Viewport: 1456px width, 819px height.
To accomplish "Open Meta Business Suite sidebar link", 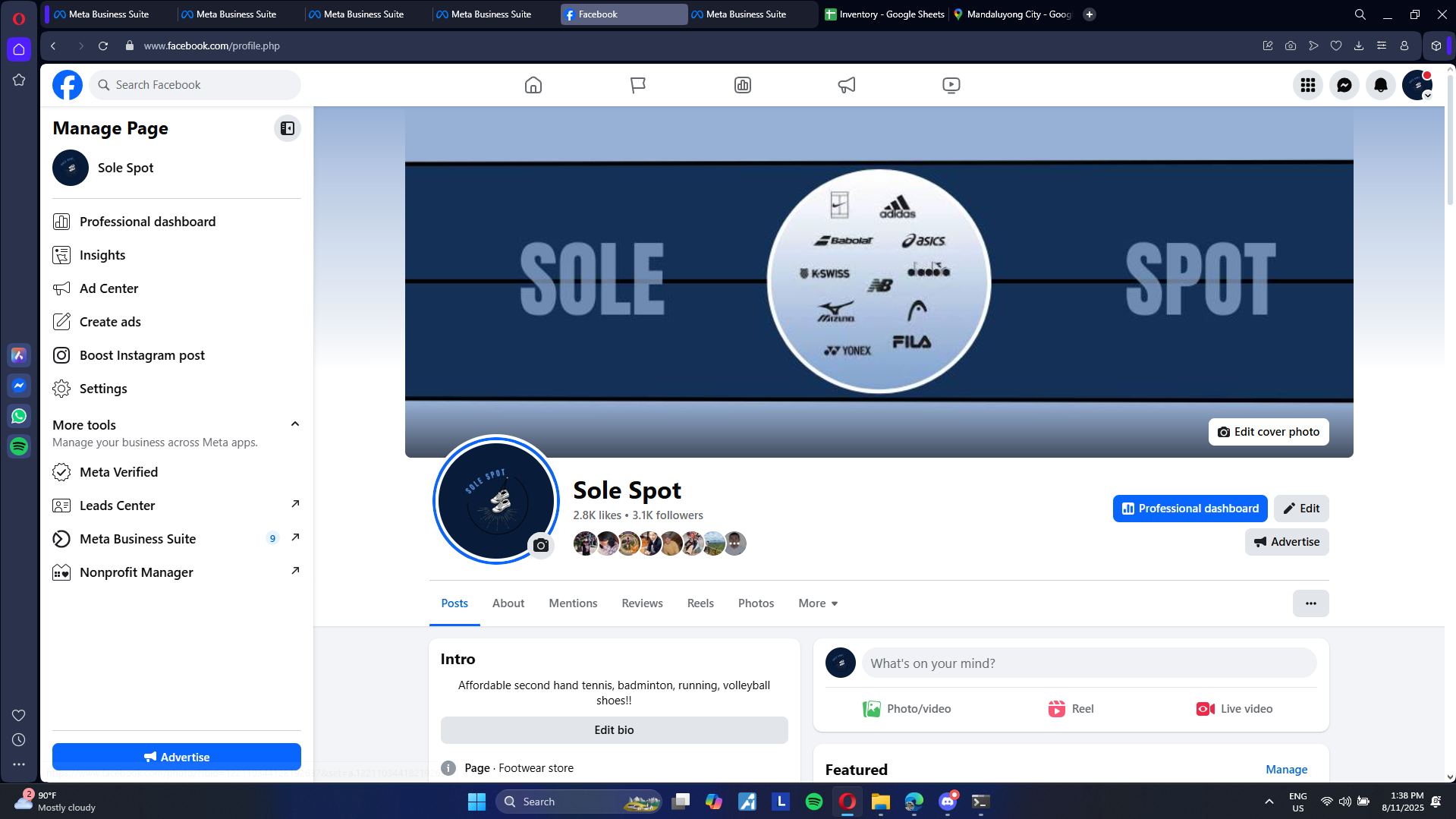I will tap(177, 539).
